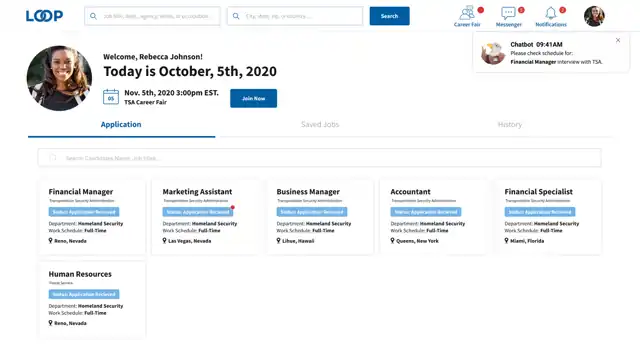The image size is (640, 360).
Task: Click the Search button
Action: (389, 16)
